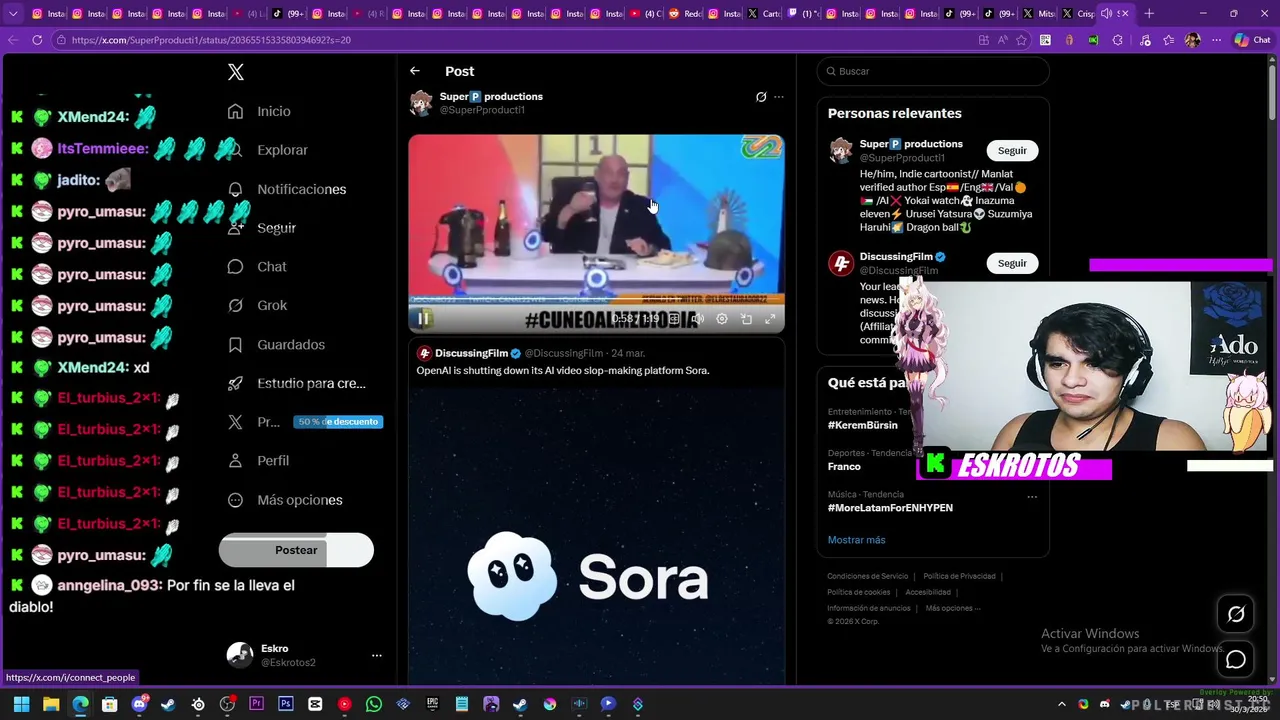Expand Más opciones in the footer
Image resolution: width=1280 pixels, height=720 pixels.
[x=952, y=608]
